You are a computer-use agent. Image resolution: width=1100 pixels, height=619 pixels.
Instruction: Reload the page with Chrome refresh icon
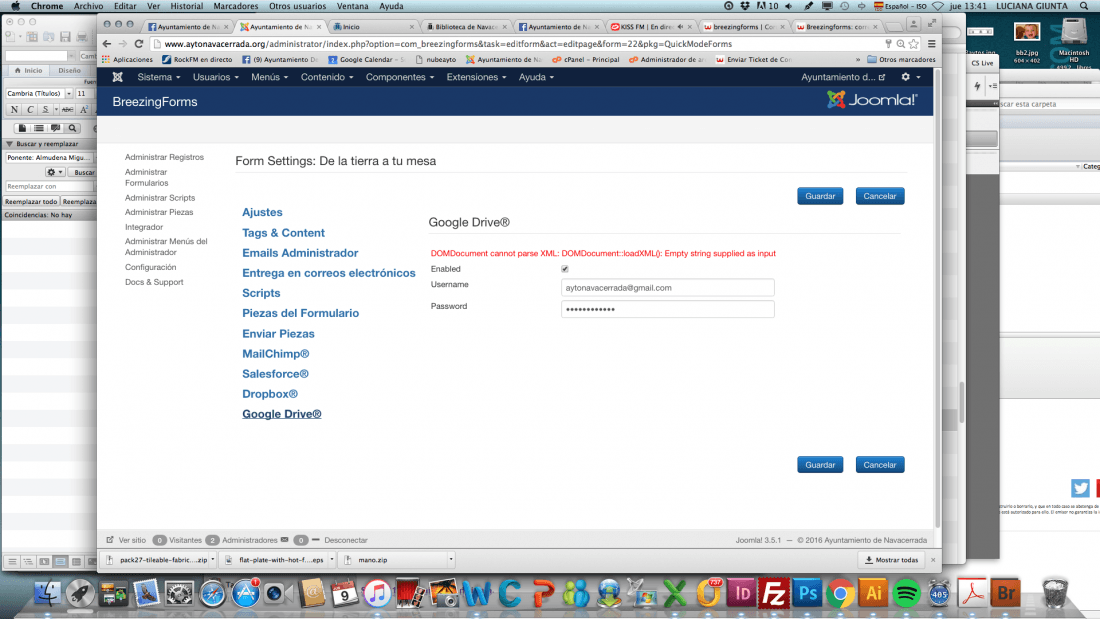138,44
